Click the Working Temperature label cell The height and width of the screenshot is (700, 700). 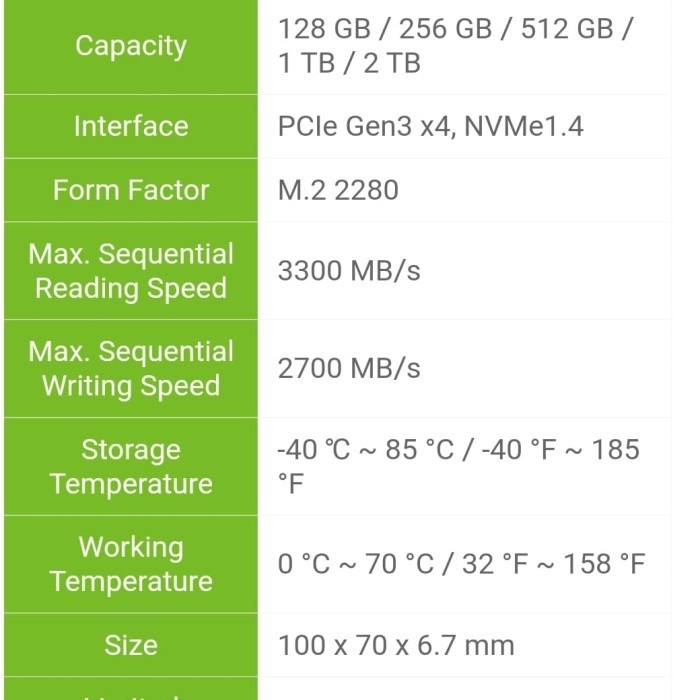[x=131, y=564]
